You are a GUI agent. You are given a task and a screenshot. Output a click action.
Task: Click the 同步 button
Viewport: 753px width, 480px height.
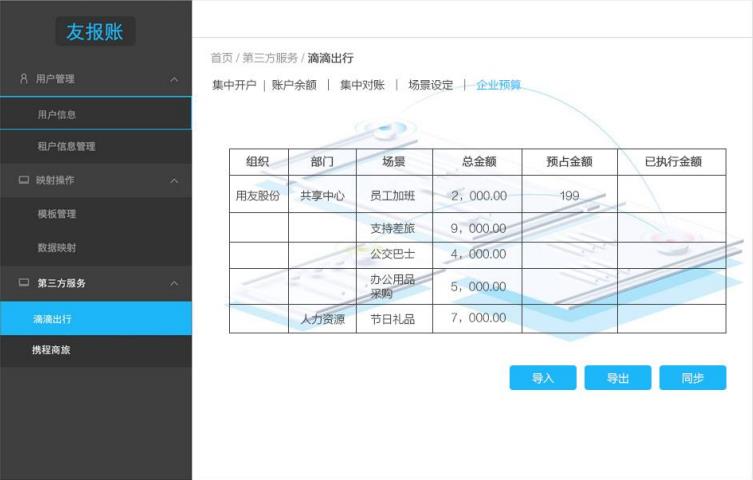point(692,378)
